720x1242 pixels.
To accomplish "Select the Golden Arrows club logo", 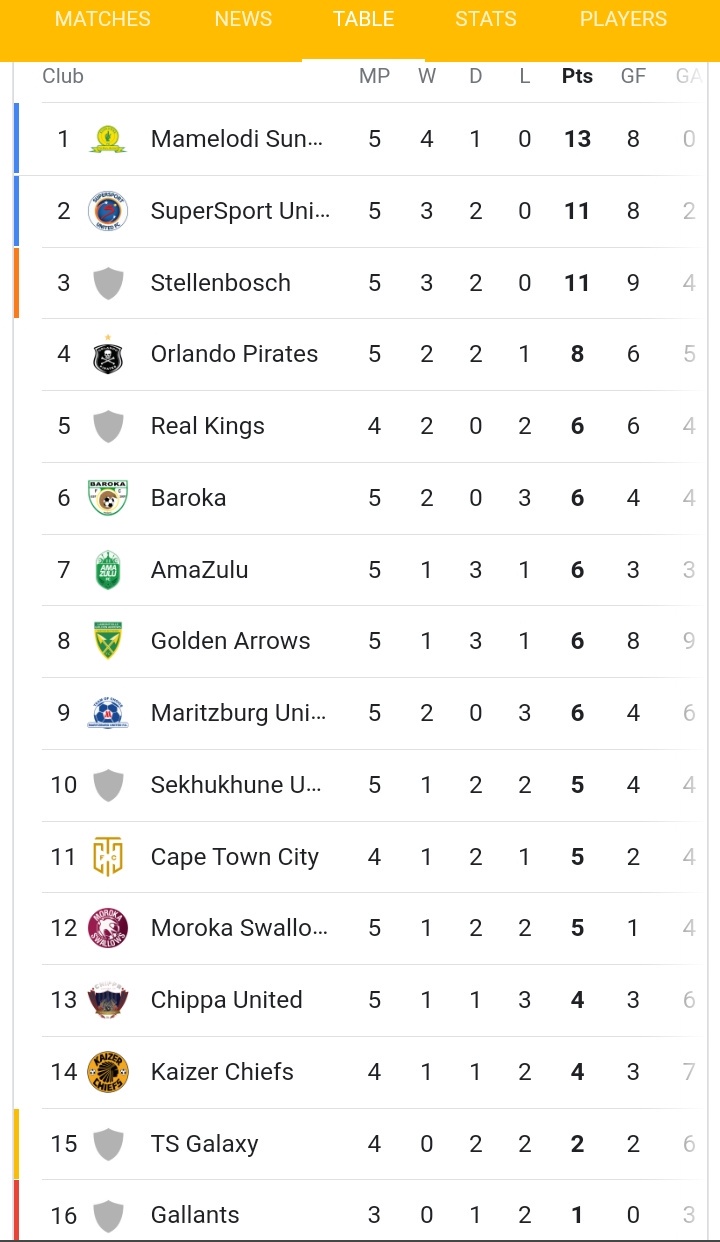I will (108, 641).
